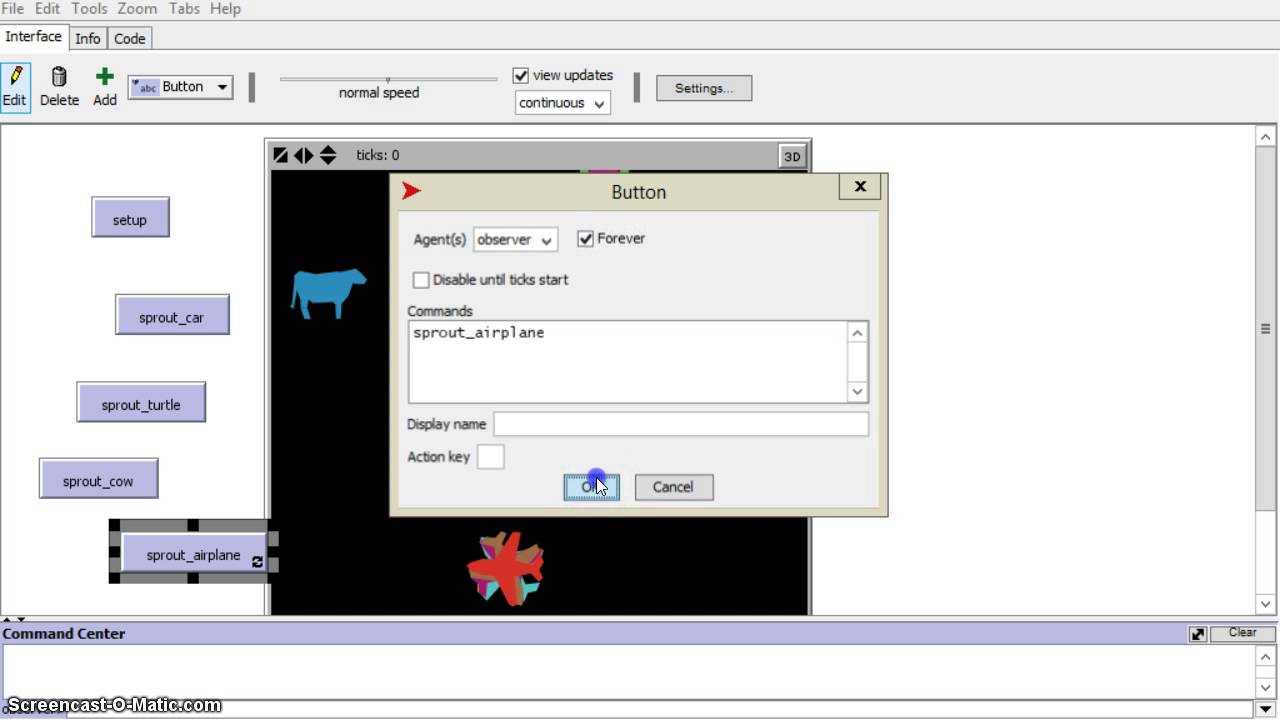Open the command history dropdown arrow

pyautogui.click(x=1266, y=709)
